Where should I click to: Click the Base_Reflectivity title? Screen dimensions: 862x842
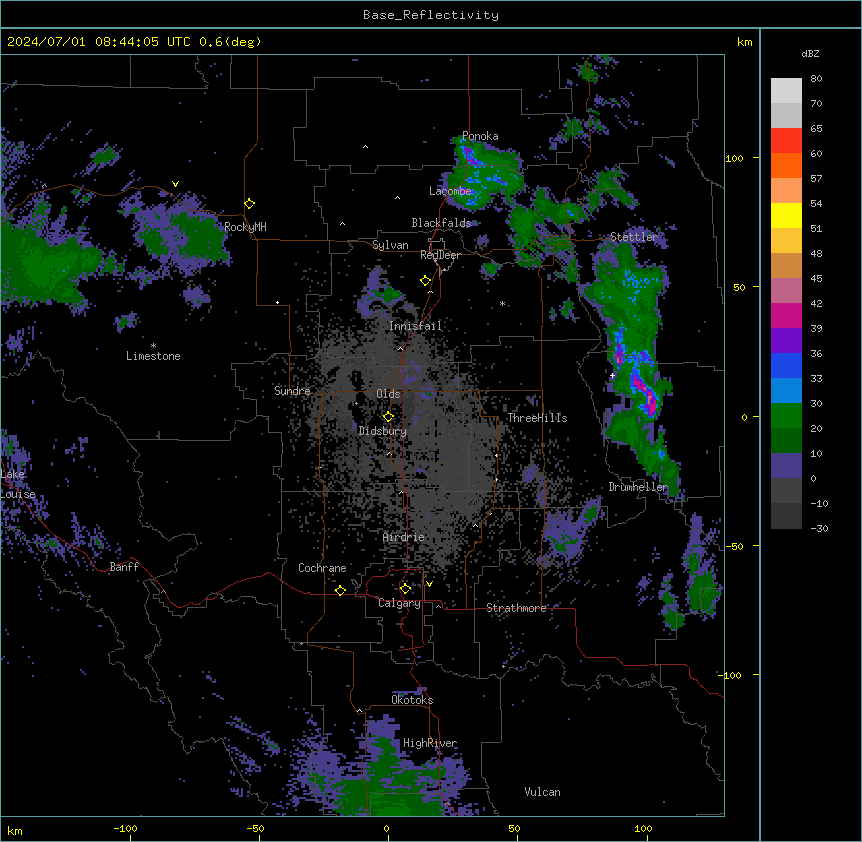pyautogui.click(x=431, y=15)
